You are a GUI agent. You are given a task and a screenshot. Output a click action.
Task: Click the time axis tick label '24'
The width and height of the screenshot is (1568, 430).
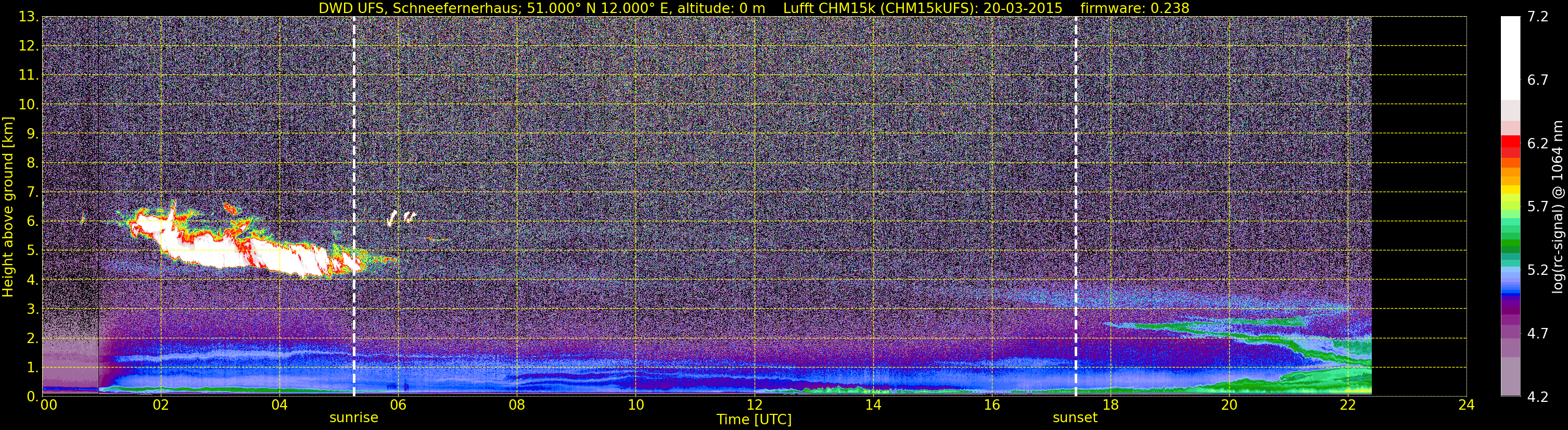1467,405
